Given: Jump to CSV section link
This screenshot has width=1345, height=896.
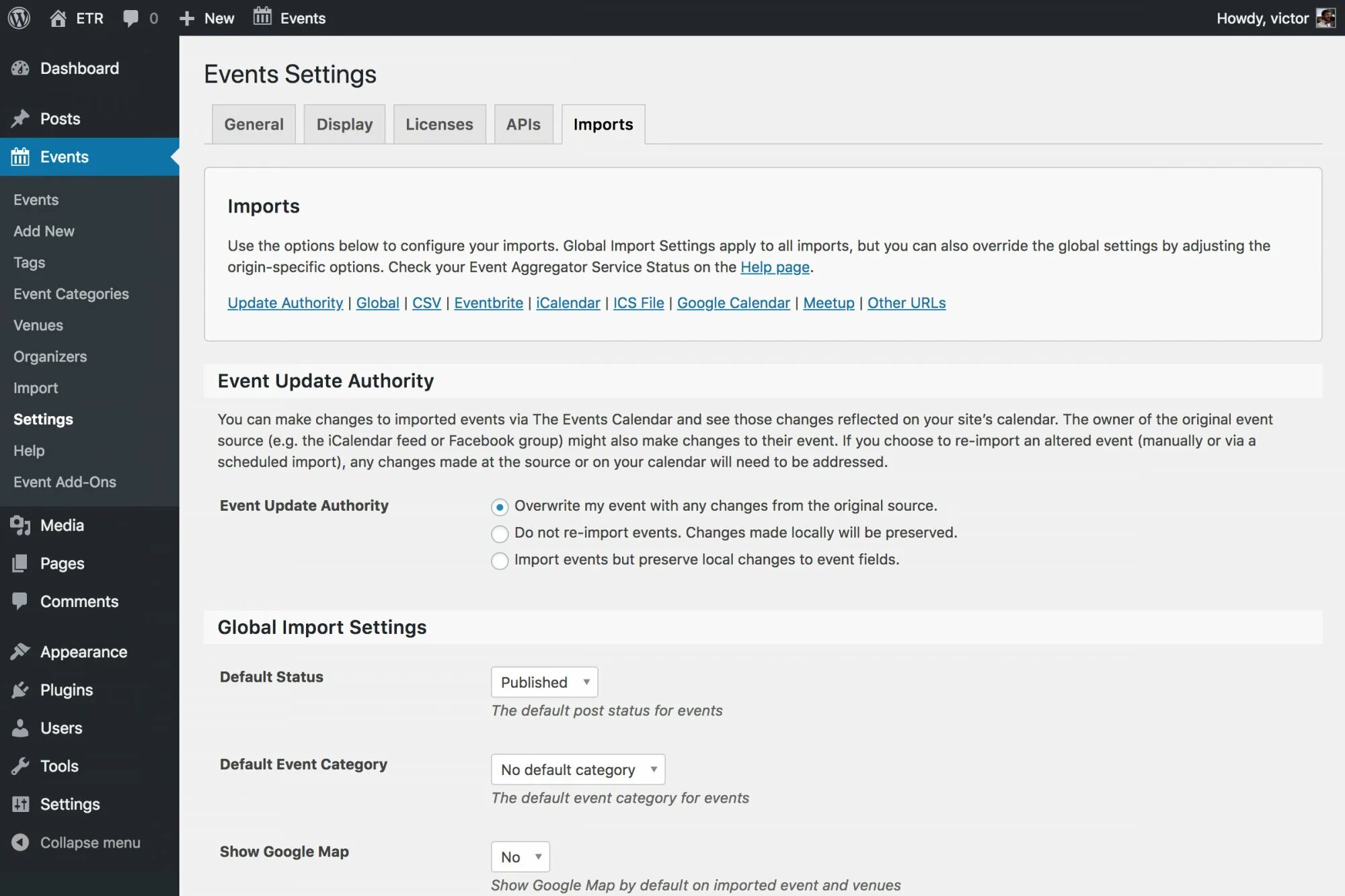Looking at the screenshot, I should point(426,303).
